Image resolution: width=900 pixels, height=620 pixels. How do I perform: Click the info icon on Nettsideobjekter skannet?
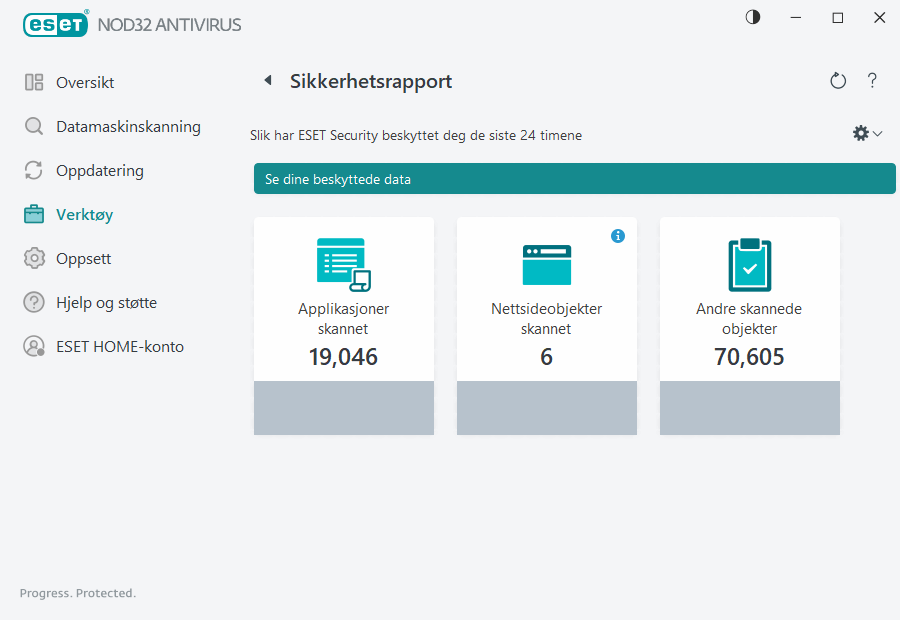(618, 236)
